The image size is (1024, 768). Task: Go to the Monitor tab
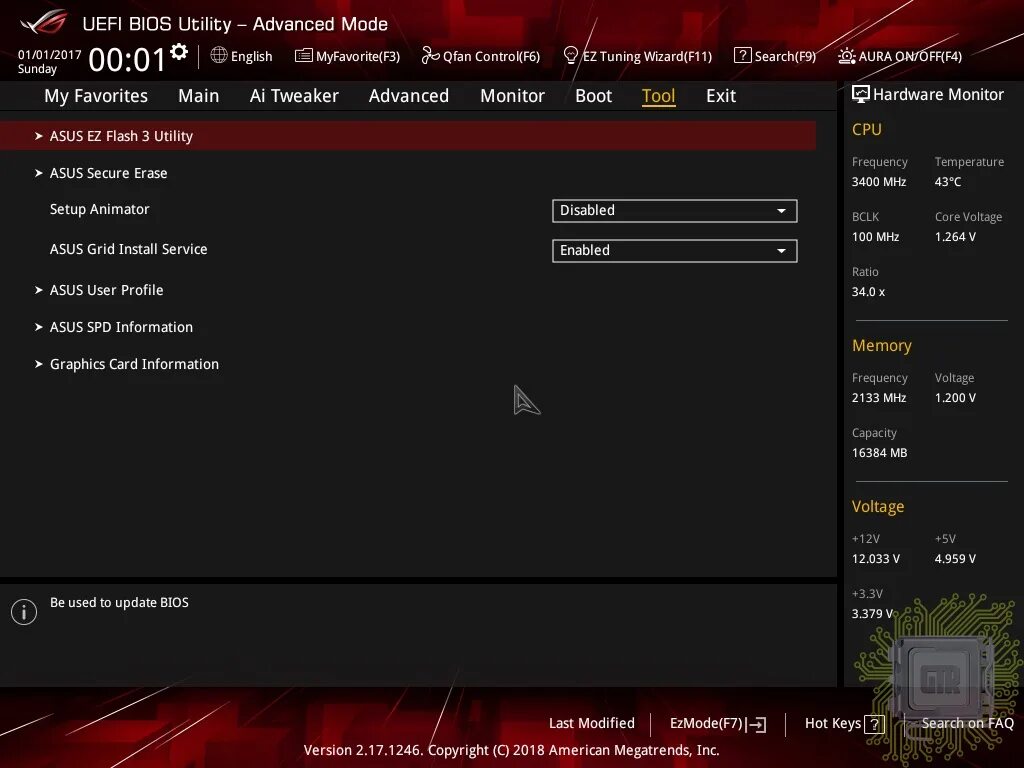point(512,96)
